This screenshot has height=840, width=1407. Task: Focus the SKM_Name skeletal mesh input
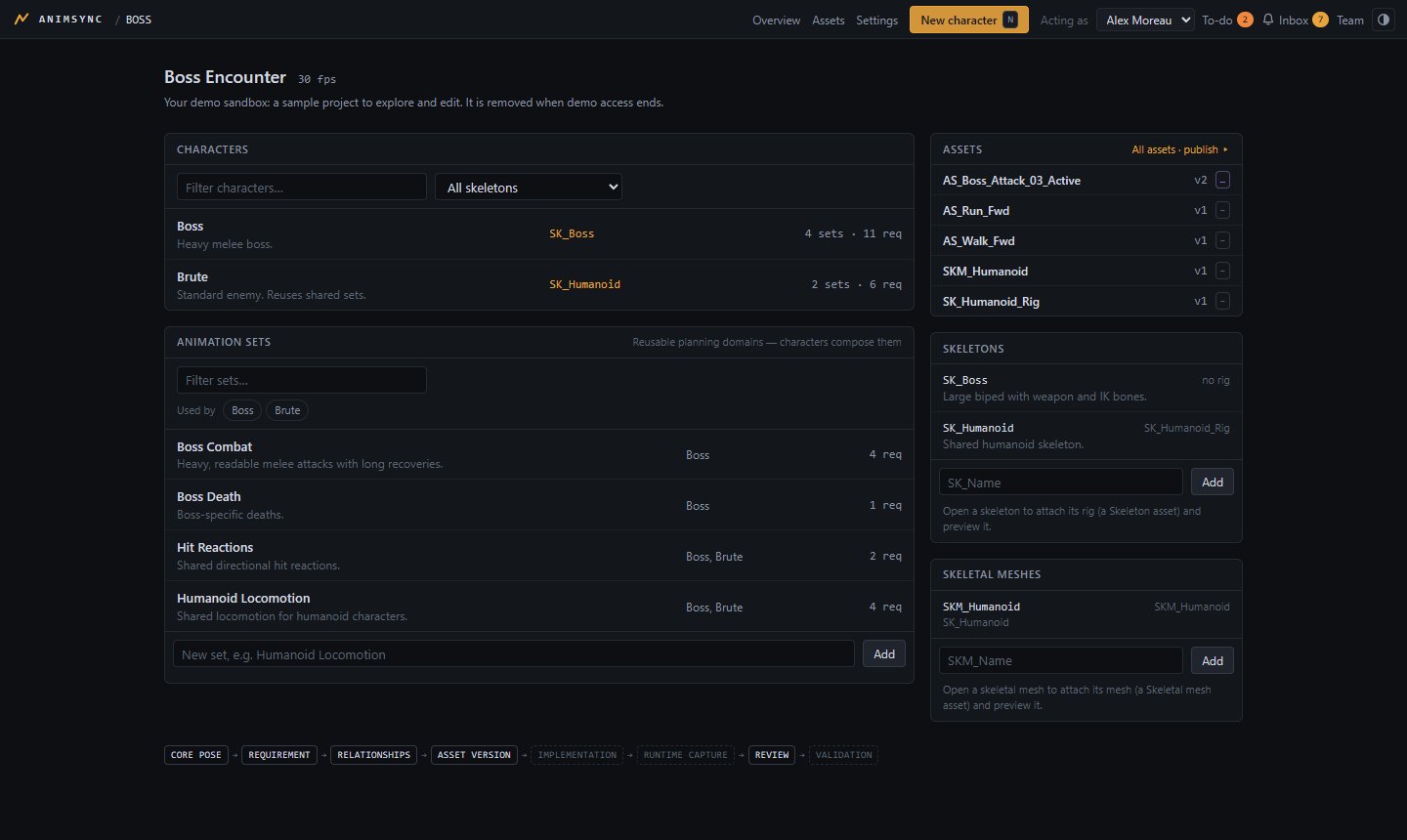point(1061,660)
